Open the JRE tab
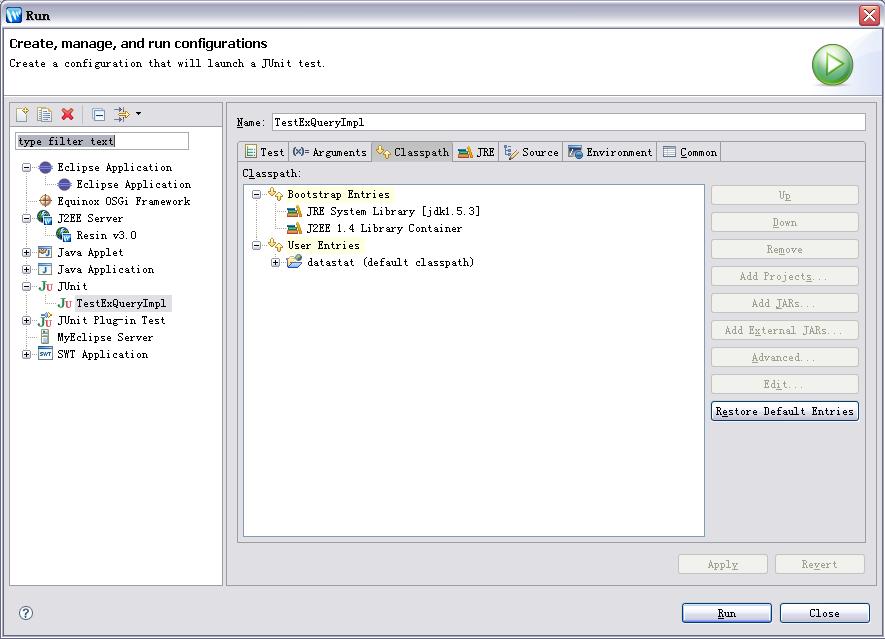Image resolution: width=885 pixels, height=639 pixels. pyautogui.click(x=476, y=152)
